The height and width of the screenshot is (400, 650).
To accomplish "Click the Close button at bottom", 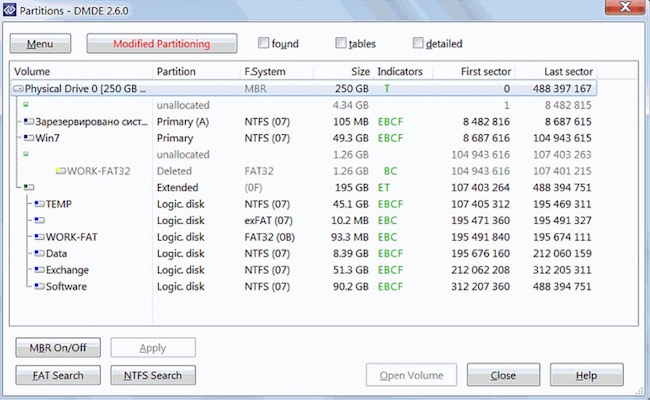I will coord(503,375).
